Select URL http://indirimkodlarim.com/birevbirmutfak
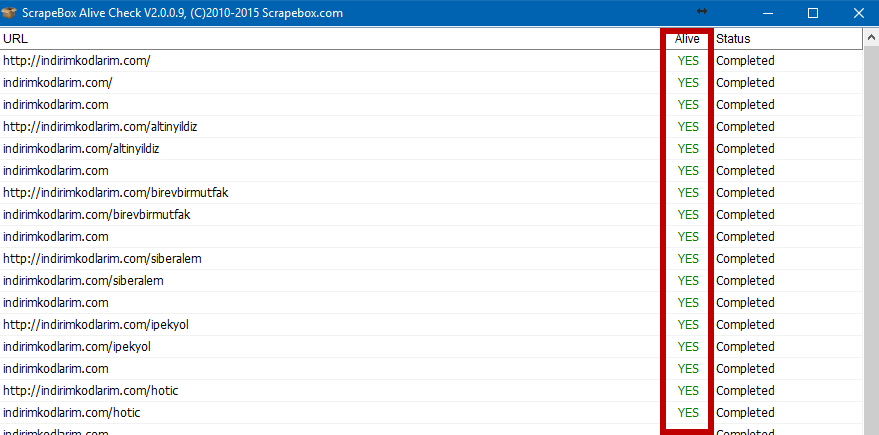879x435 pixels. 115,193
